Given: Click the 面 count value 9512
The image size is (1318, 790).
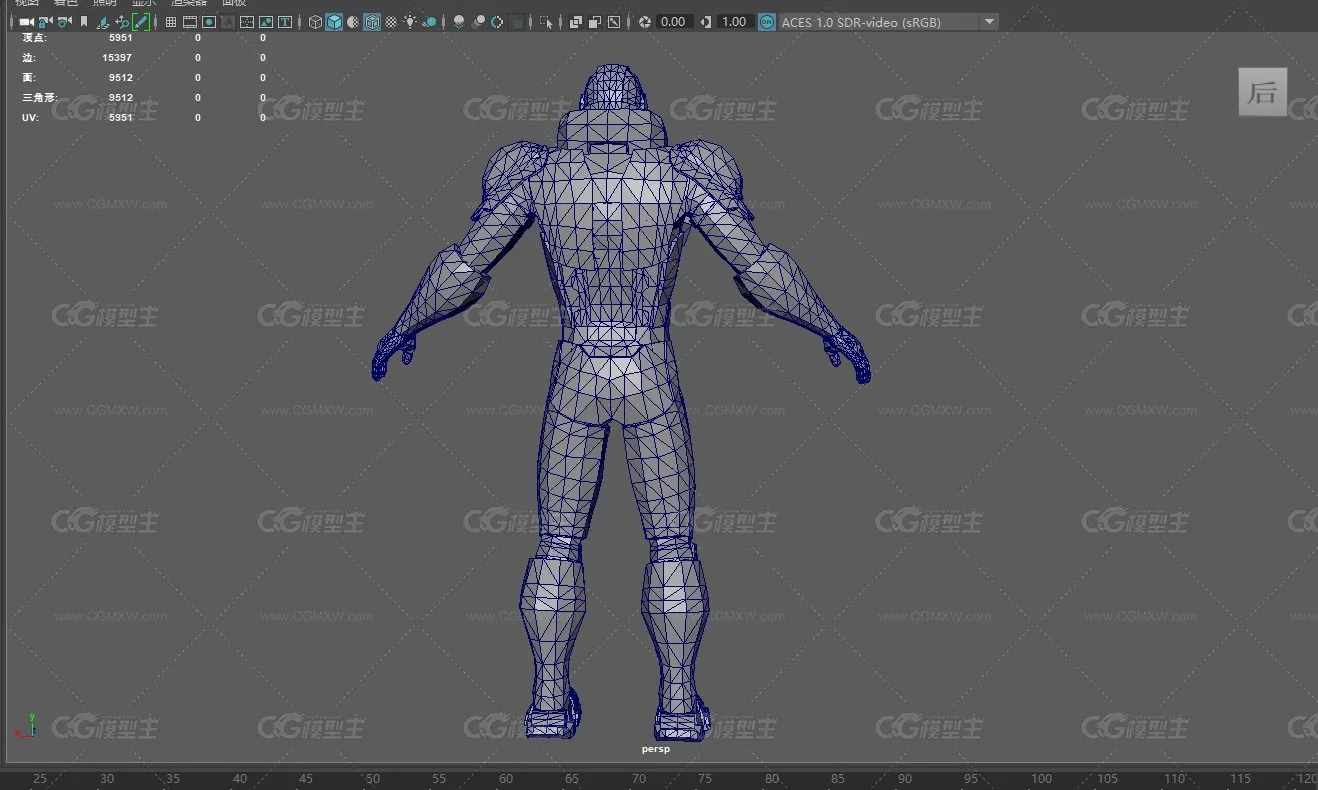Looking at the screenshot, I should click(120, 77).
